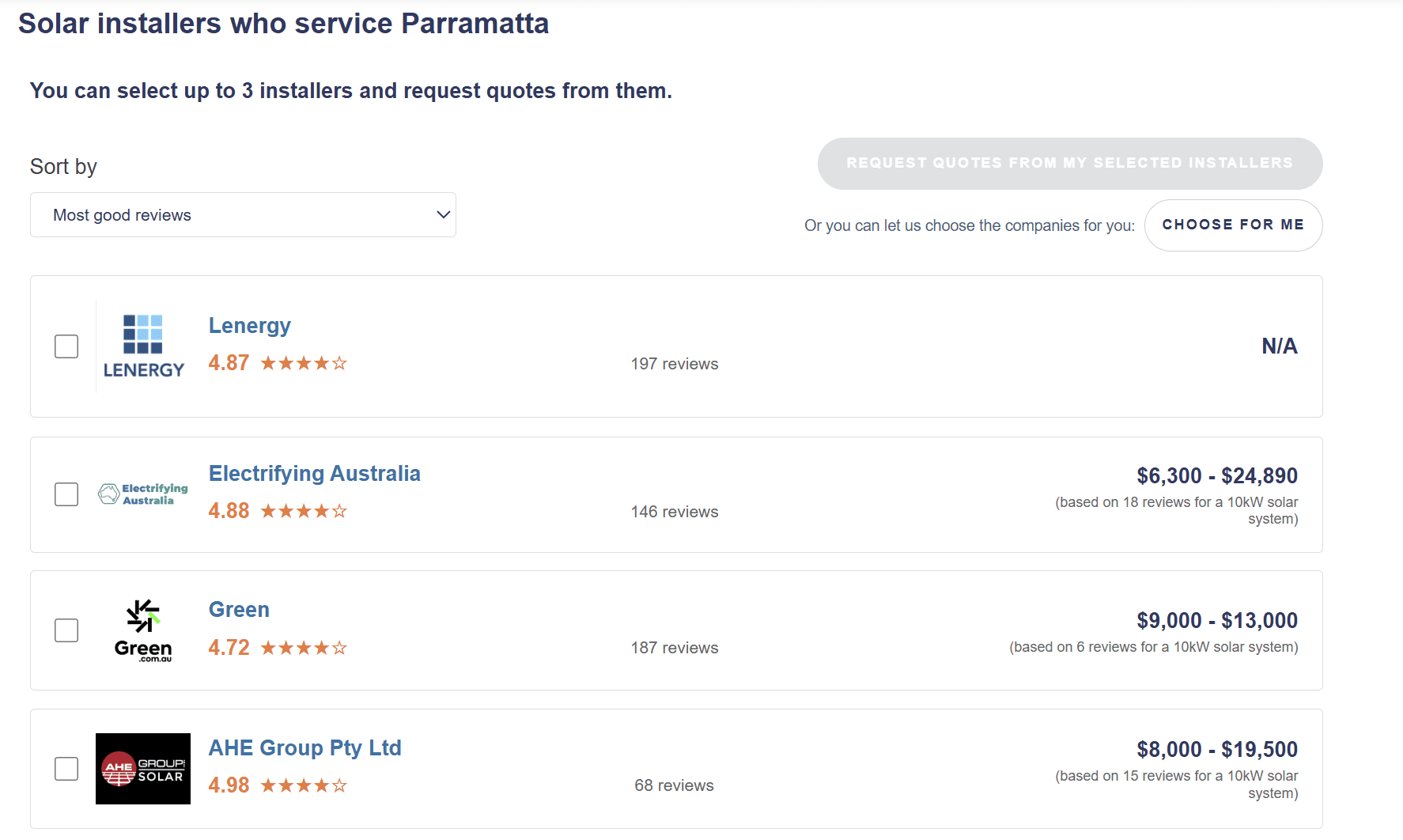Click the $9,000 - $13,000 price range
The width and height of the screenshot is (1403, 840).
[1217, 621]
